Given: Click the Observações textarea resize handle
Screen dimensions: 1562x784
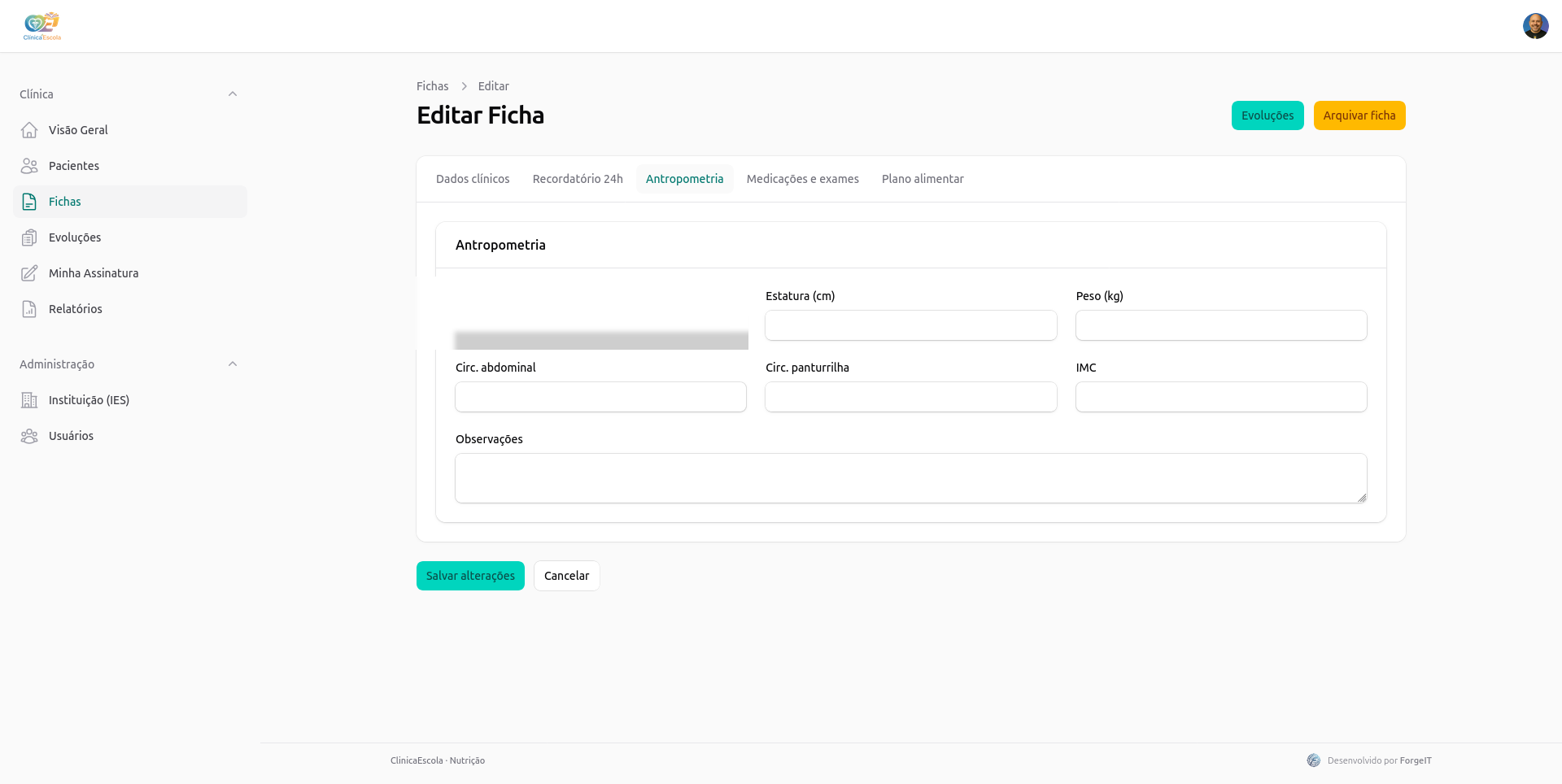Looking at the screenshot, I should (1362, 498).
